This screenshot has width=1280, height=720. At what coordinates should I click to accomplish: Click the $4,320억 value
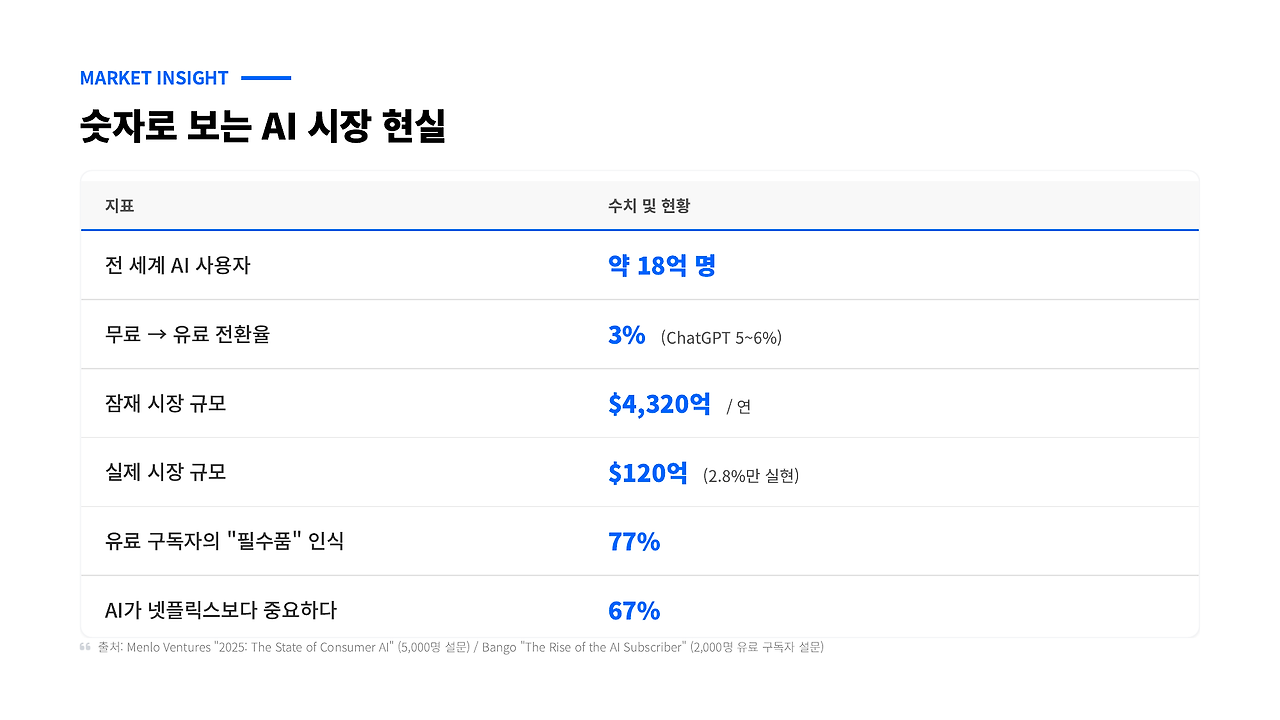[659, 404]
